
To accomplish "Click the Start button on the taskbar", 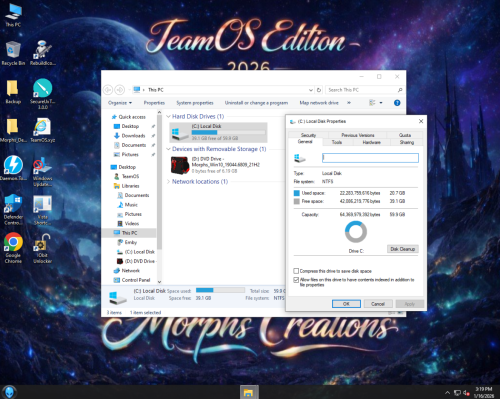I will pyautogui.click(x=9, y=392).
